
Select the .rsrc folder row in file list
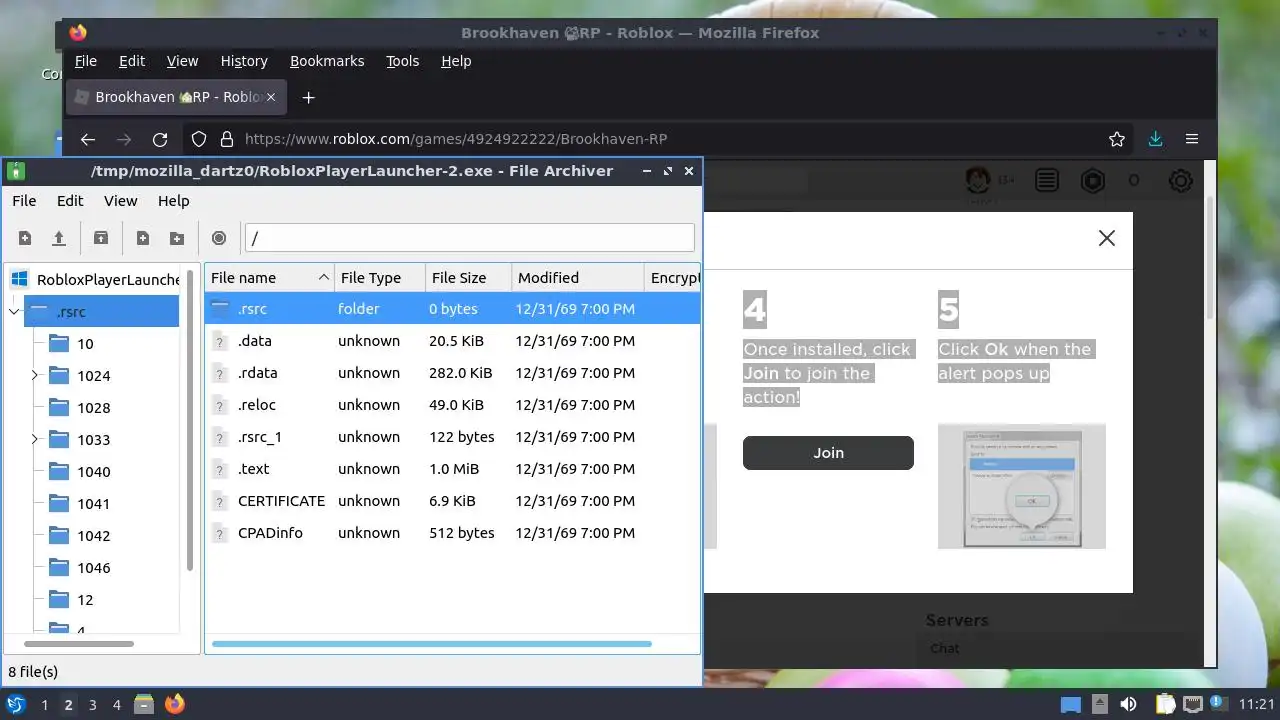tap(452, 309)
